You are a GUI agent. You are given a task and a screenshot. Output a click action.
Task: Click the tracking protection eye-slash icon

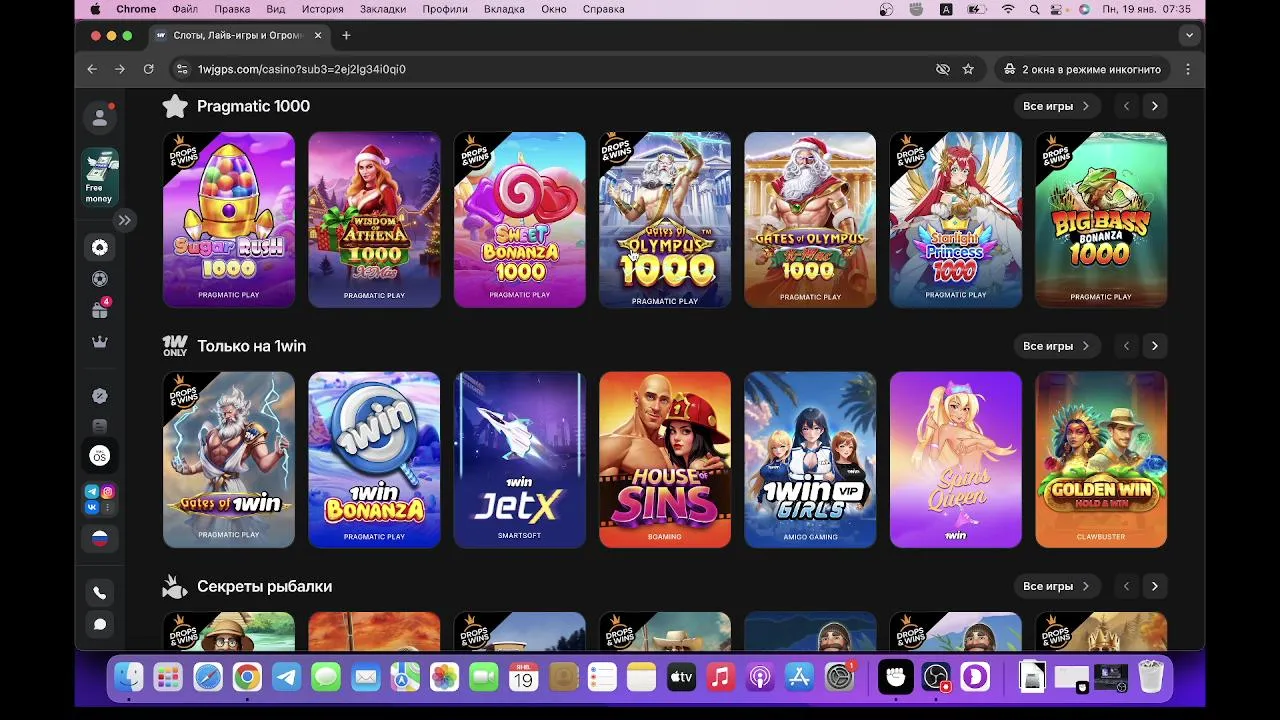click(x=942, y=69)
